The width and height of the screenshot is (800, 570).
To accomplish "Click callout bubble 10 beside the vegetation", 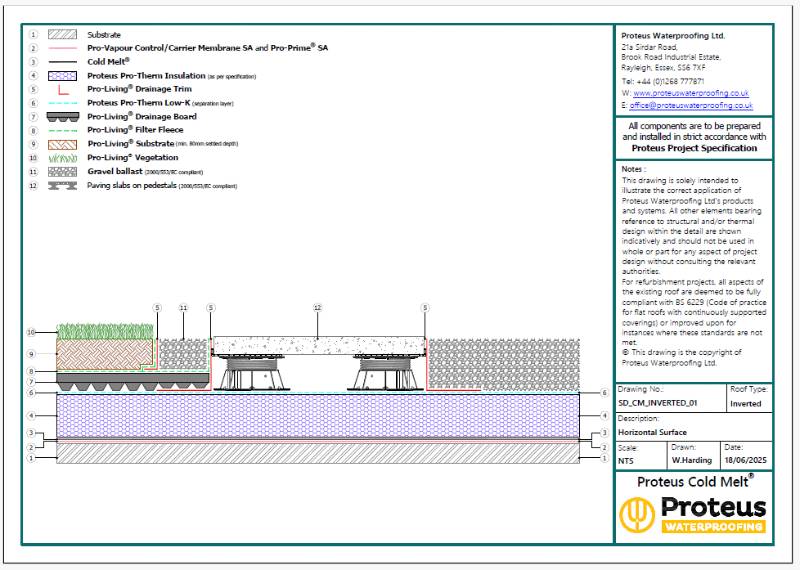I will pos(31,332).
